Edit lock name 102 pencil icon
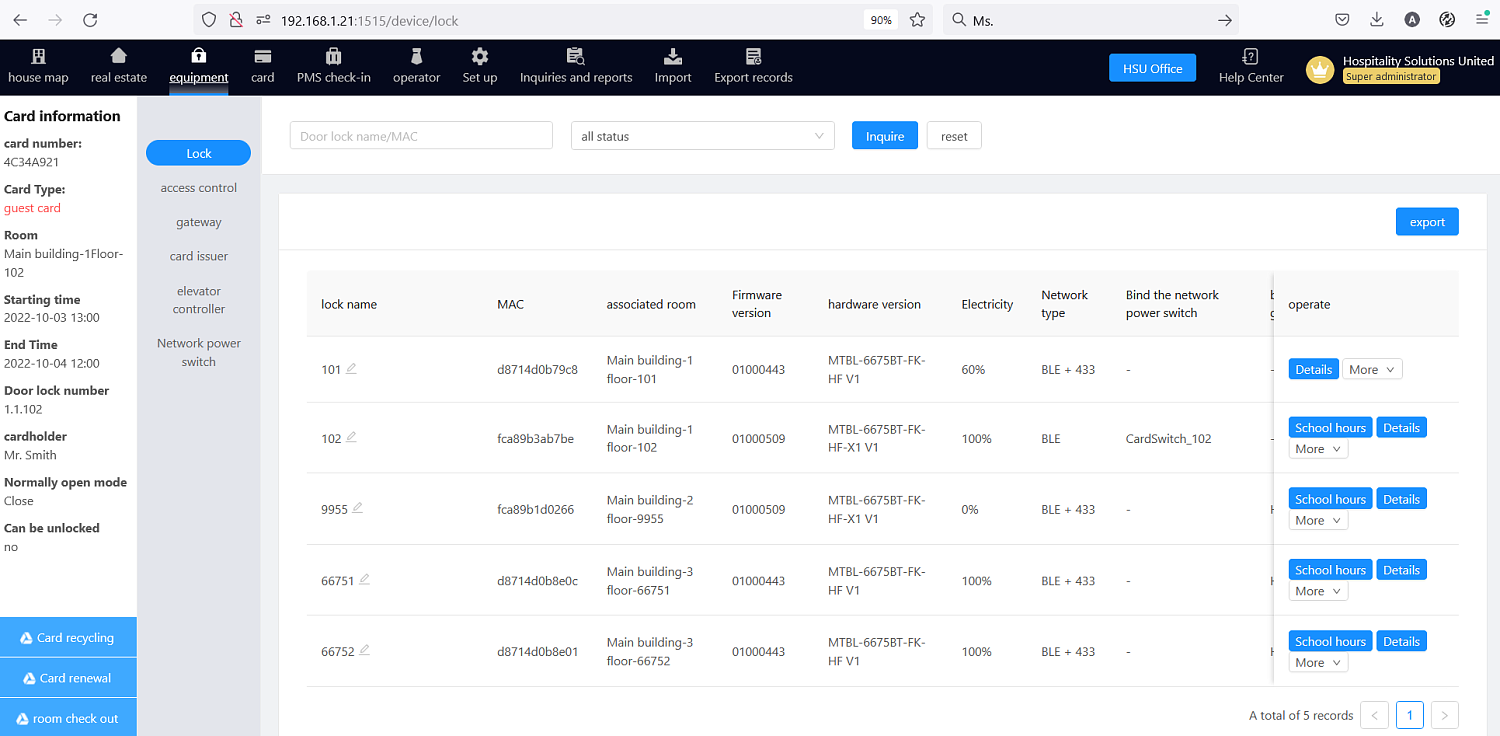The image size is (1500, 736). 351,437
